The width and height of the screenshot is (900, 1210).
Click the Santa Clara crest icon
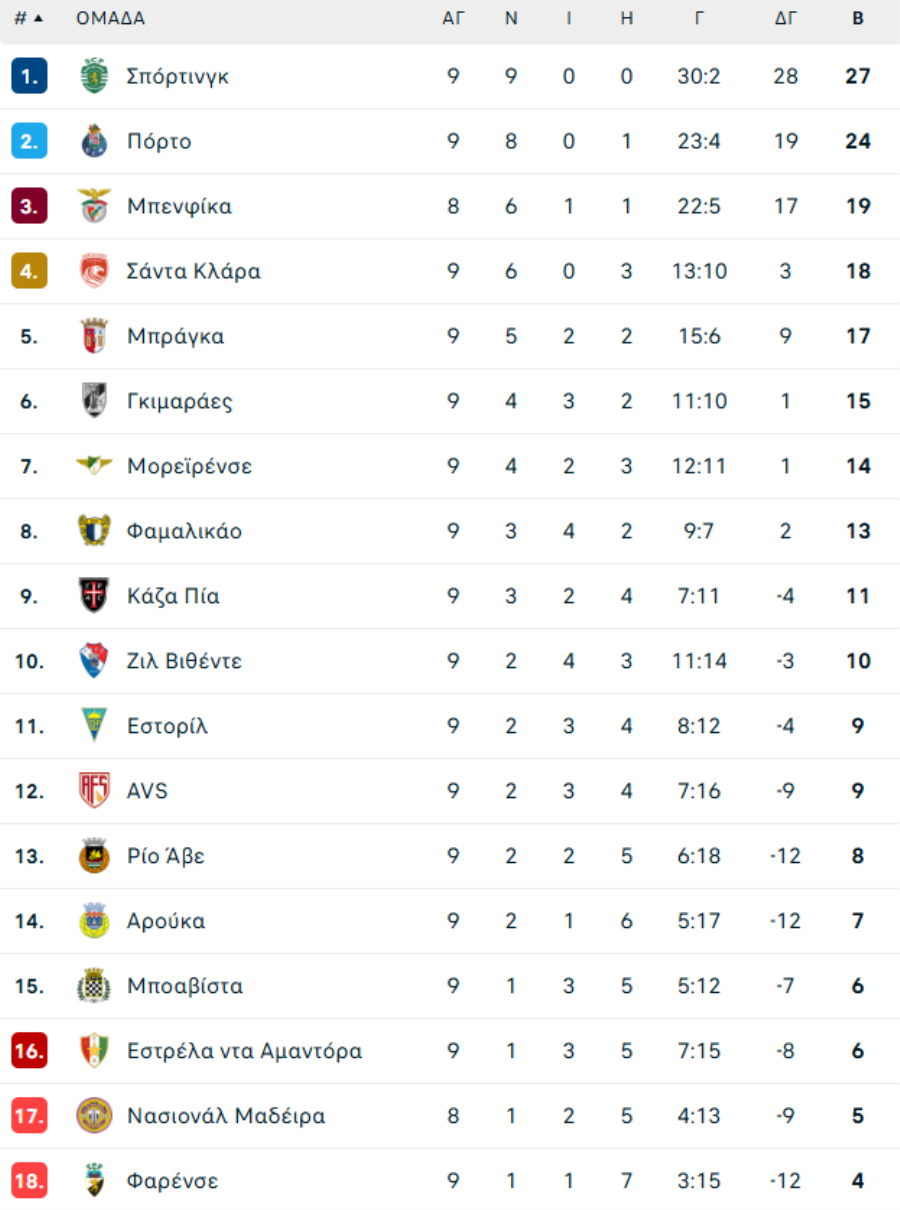tap(94, 271)
